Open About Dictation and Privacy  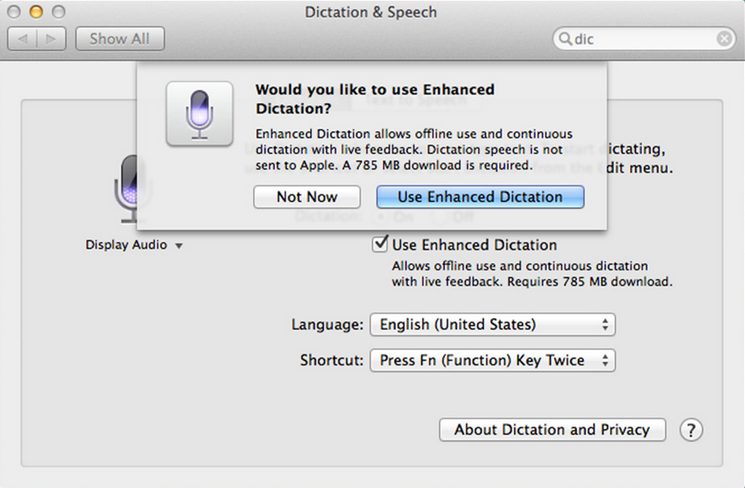553,430
